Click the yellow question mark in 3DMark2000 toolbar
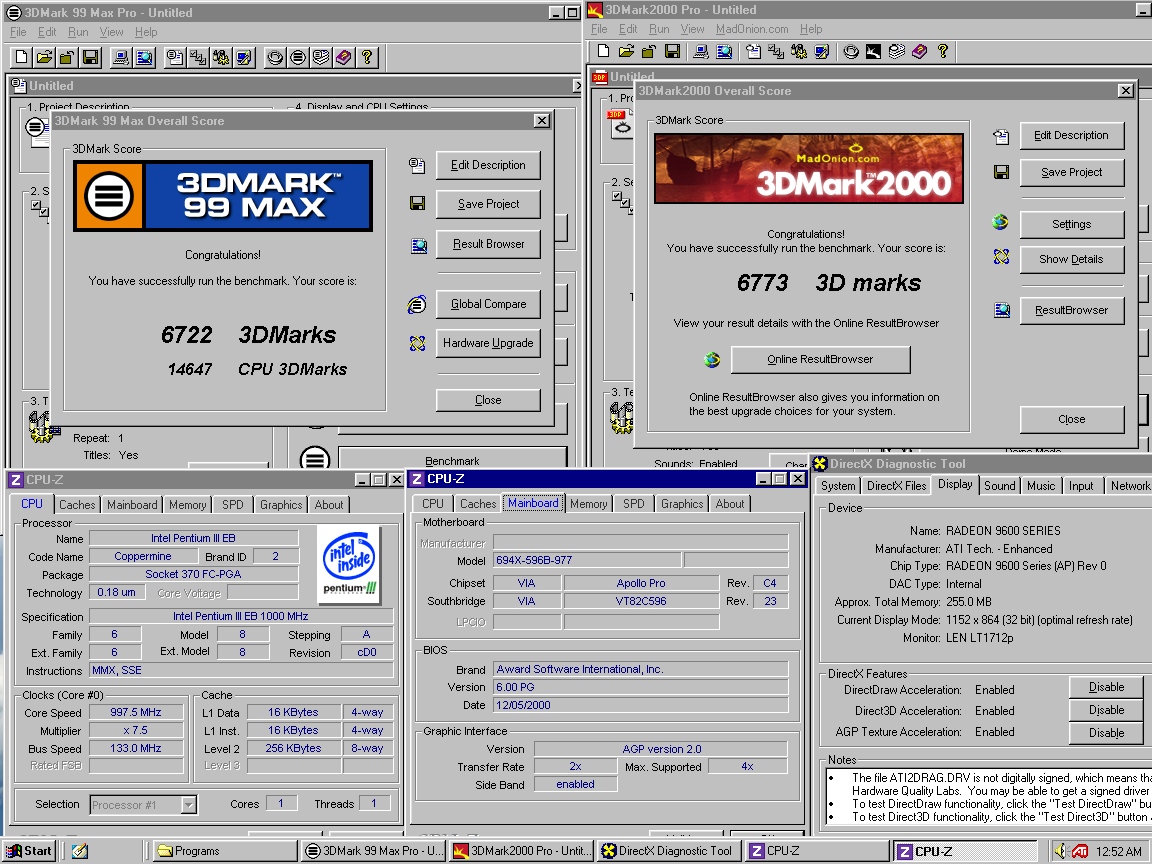This screenshot has width=1152, height=864. [943, 51]
